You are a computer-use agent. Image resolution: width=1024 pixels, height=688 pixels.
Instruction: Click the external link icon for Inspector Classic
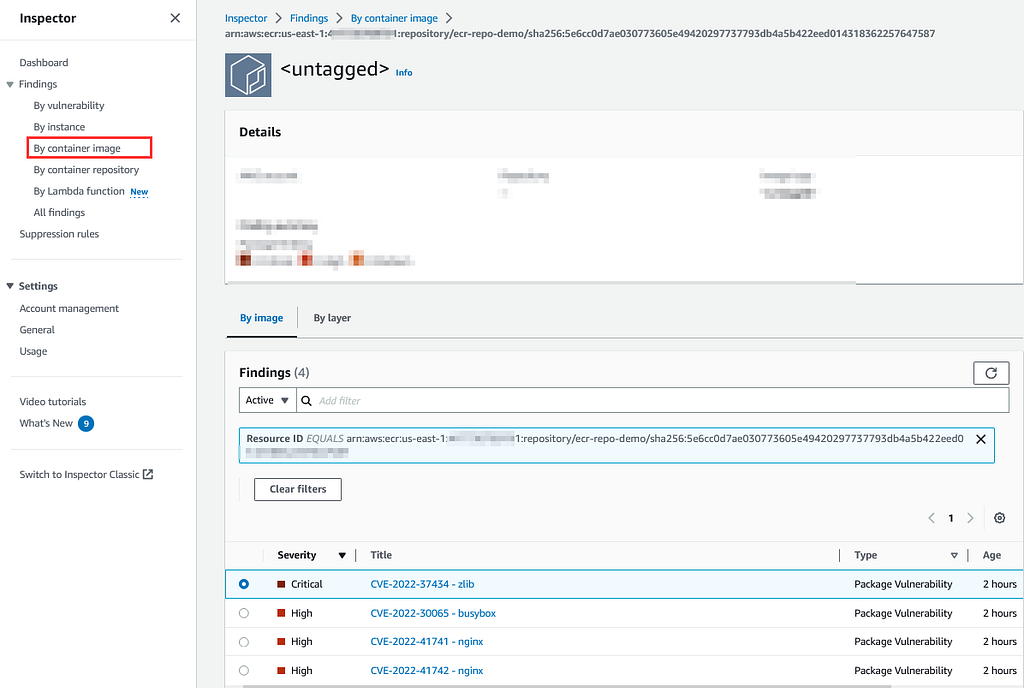tap(148, 475)
